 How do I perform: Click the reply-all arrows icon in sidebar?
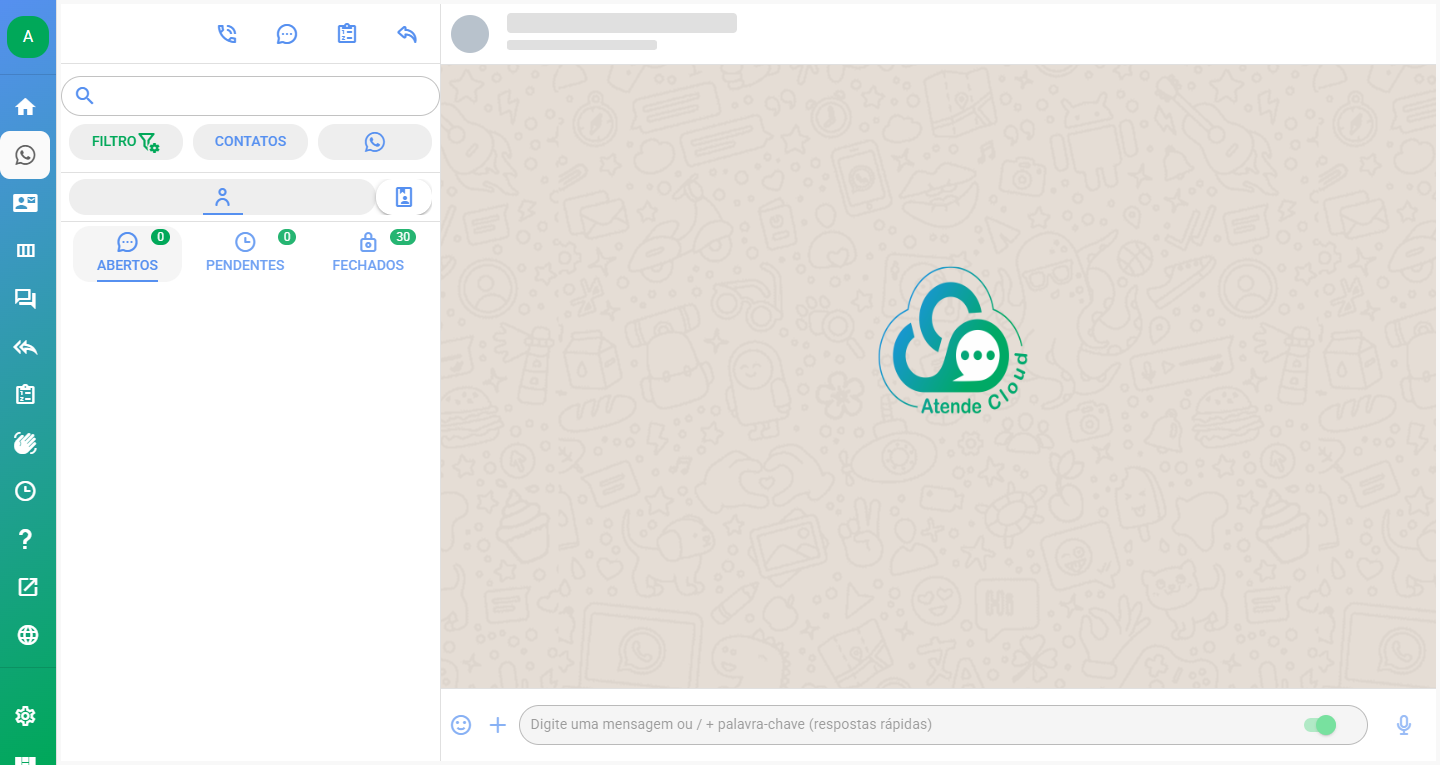coord(26,347)
